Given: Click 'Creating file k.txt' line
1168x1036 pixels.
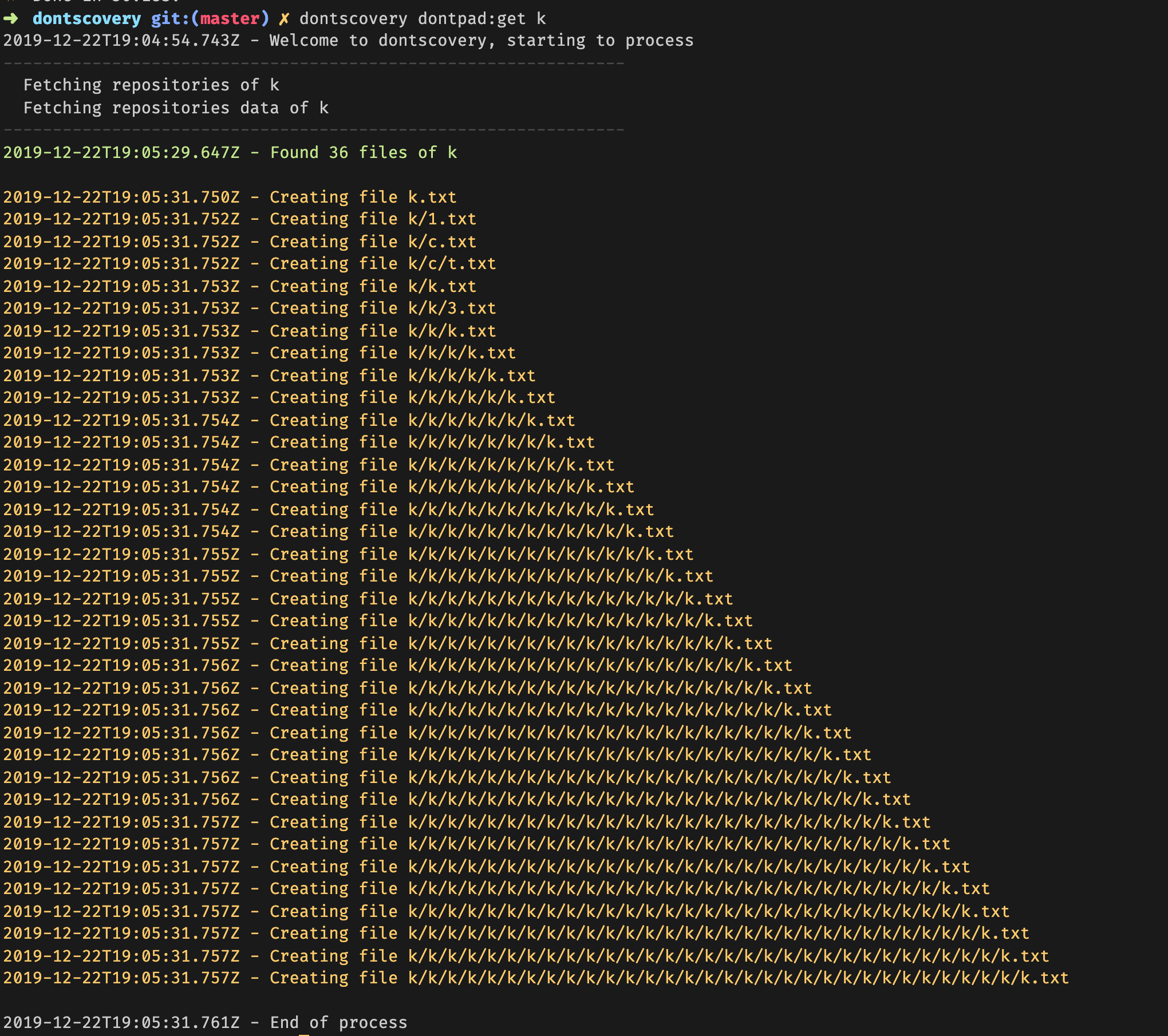Looking at the screenshot, I should 230,197.
